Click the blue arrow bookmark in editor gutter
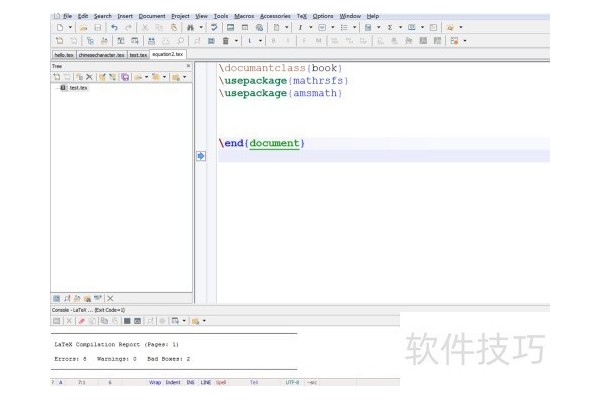This screenshot has height=400, width=600. click(x=200, y=156)
